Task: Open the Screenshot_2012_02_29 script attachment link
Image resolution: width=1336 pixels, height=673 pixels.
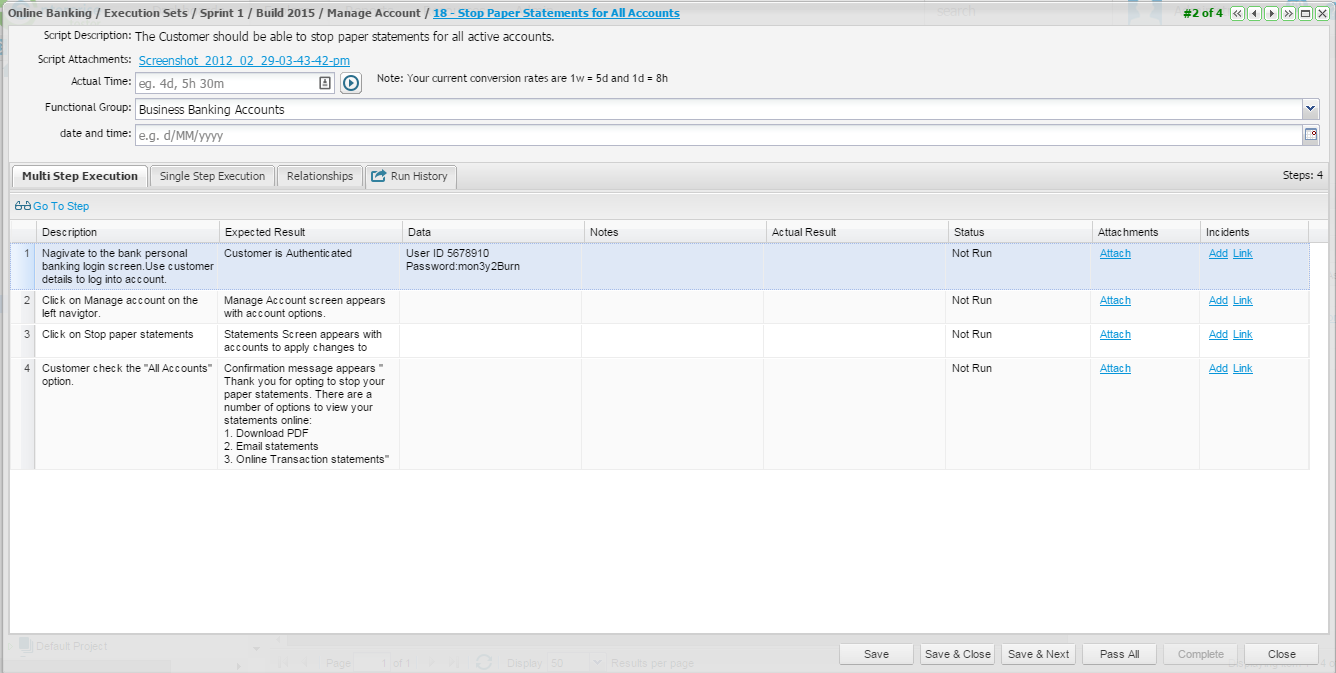Action: coord(244,61)
